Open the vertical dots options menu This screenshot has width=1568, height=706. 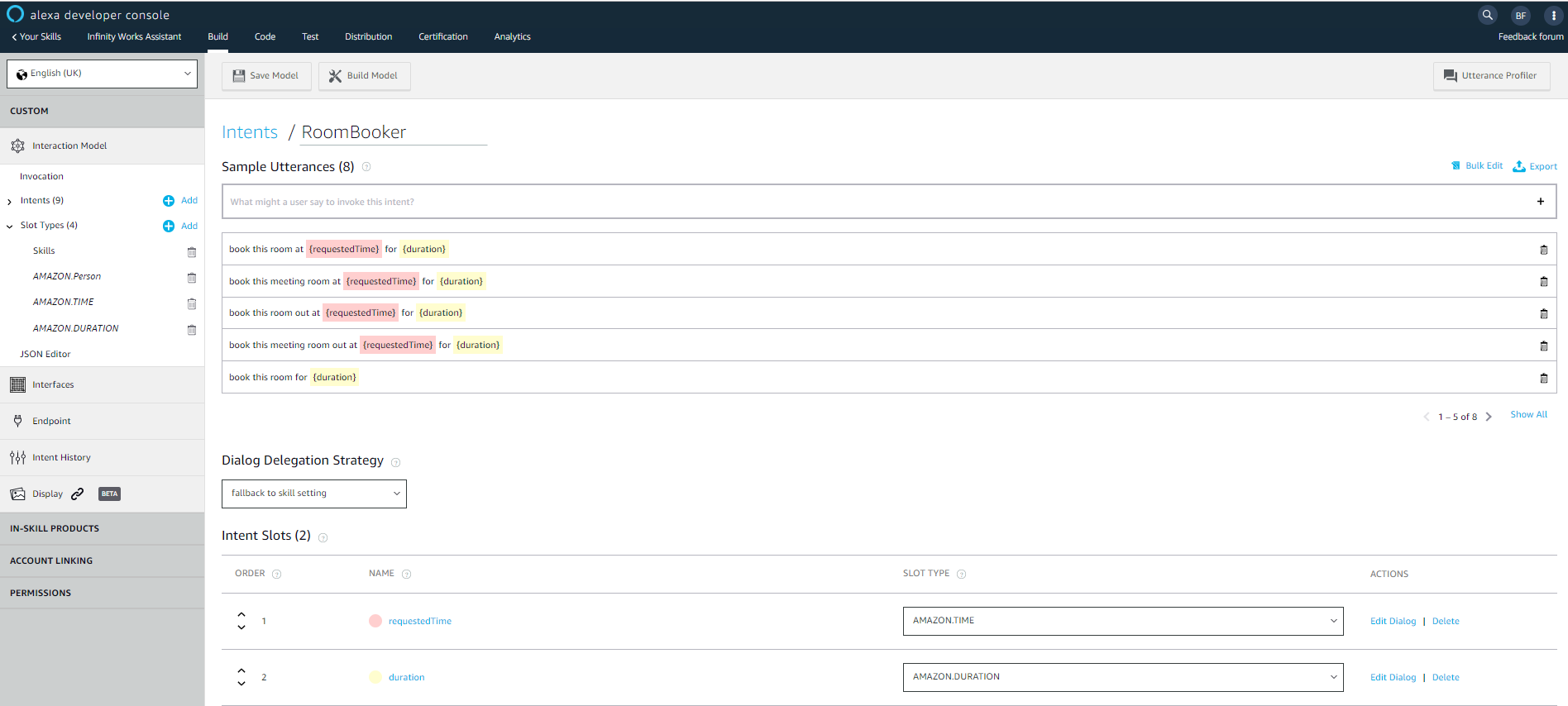[1553, 15]
